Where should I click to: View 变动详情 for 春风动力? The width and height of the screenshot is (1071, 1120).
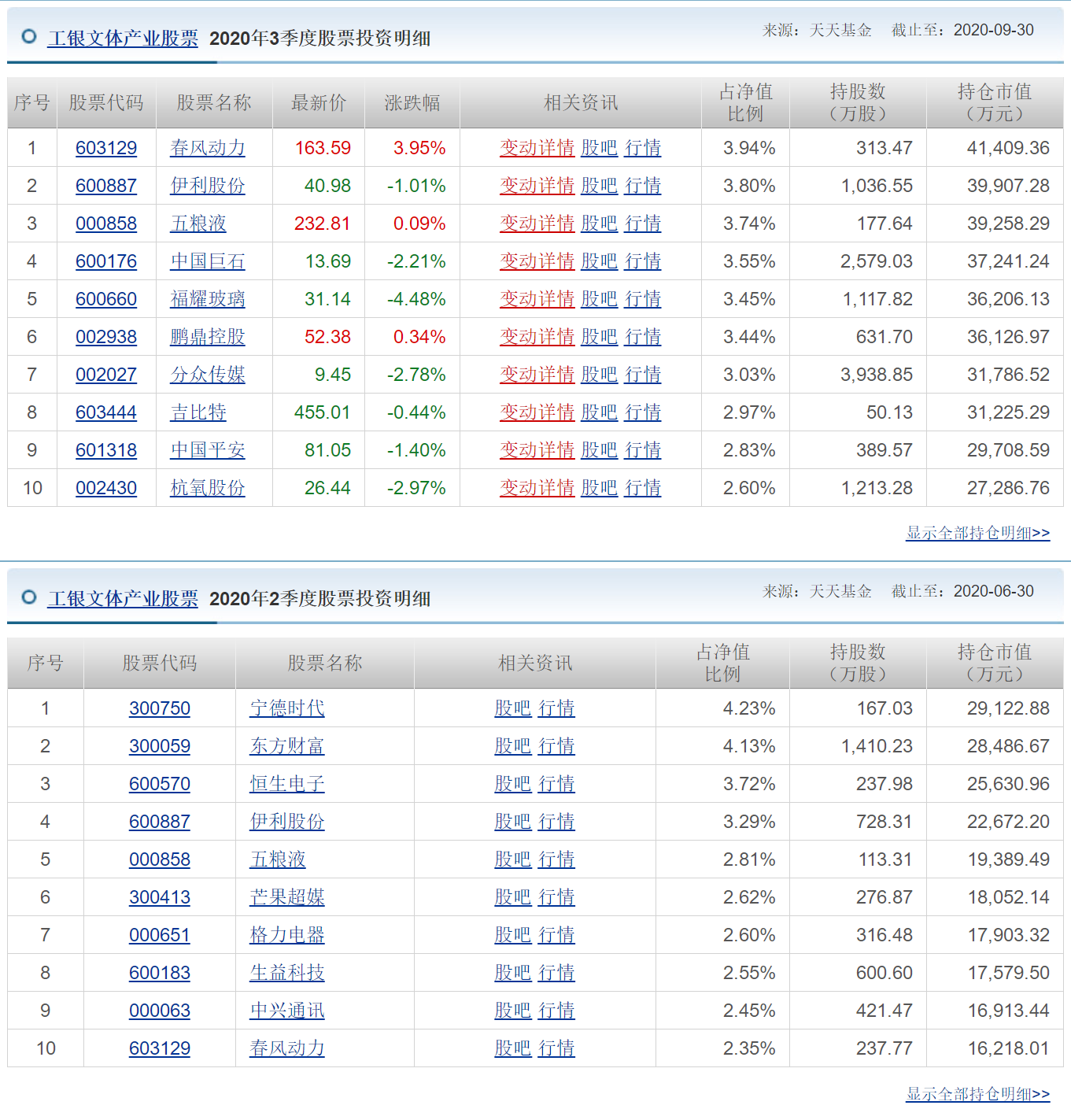[537, 148]
